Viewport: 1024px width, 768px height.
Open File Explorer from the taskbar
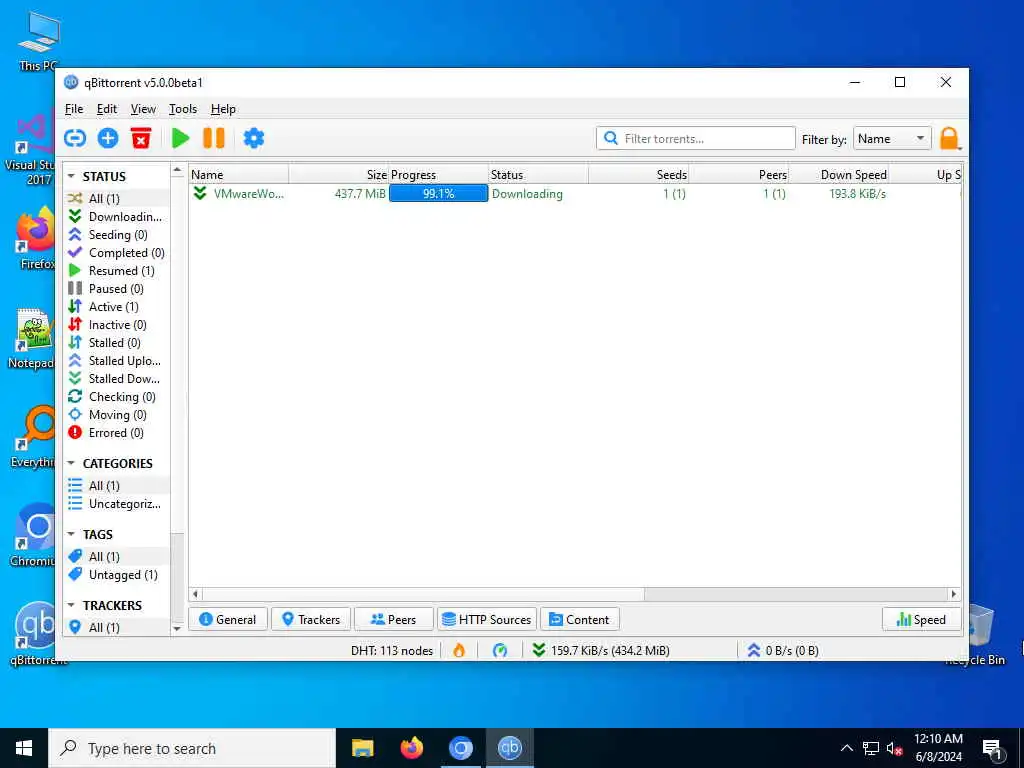pos(362,748)
